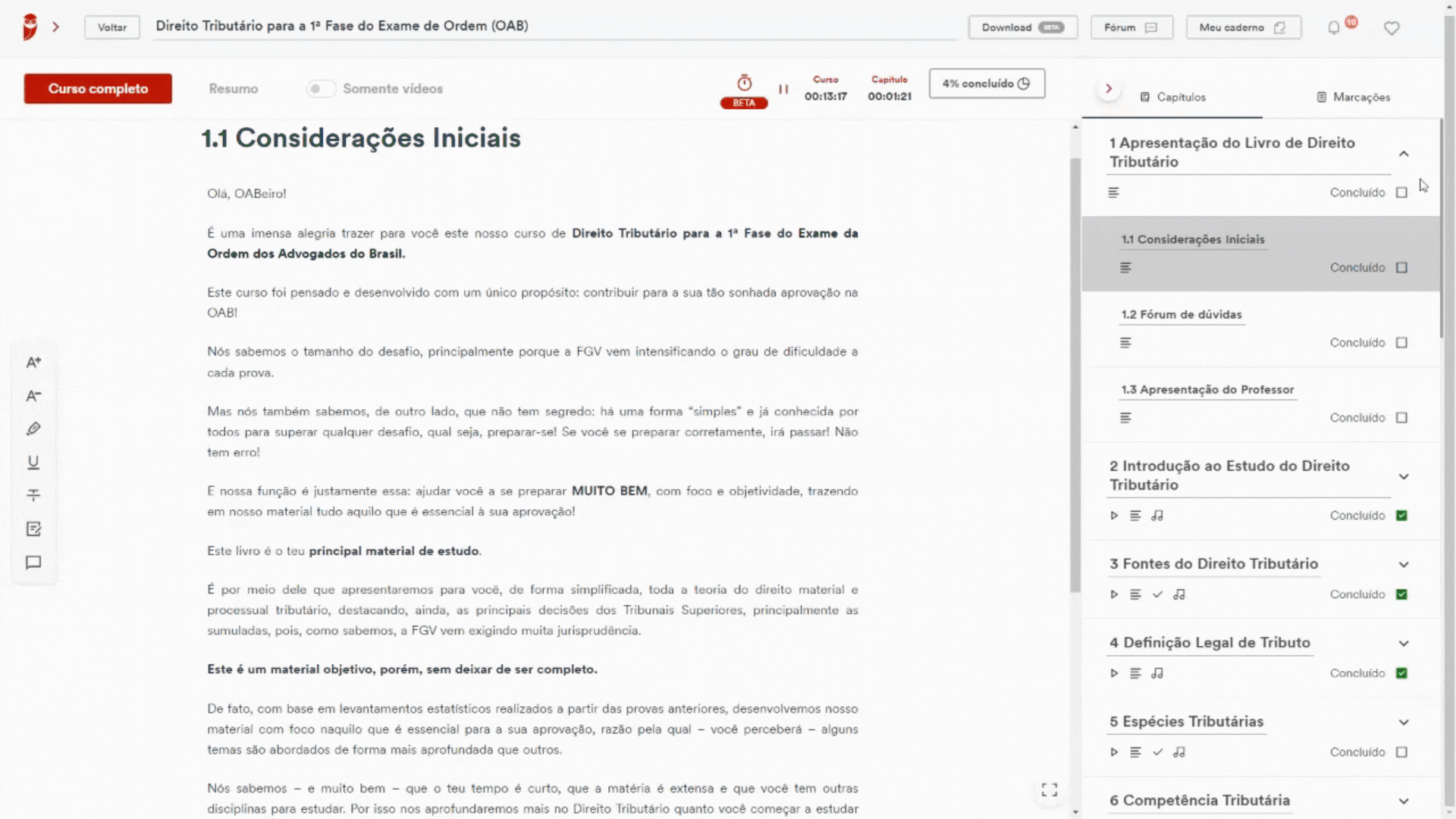1456x819 pixels.
Task: Click the study timer stopwatch icon
Action: click(x=745, y=83)
